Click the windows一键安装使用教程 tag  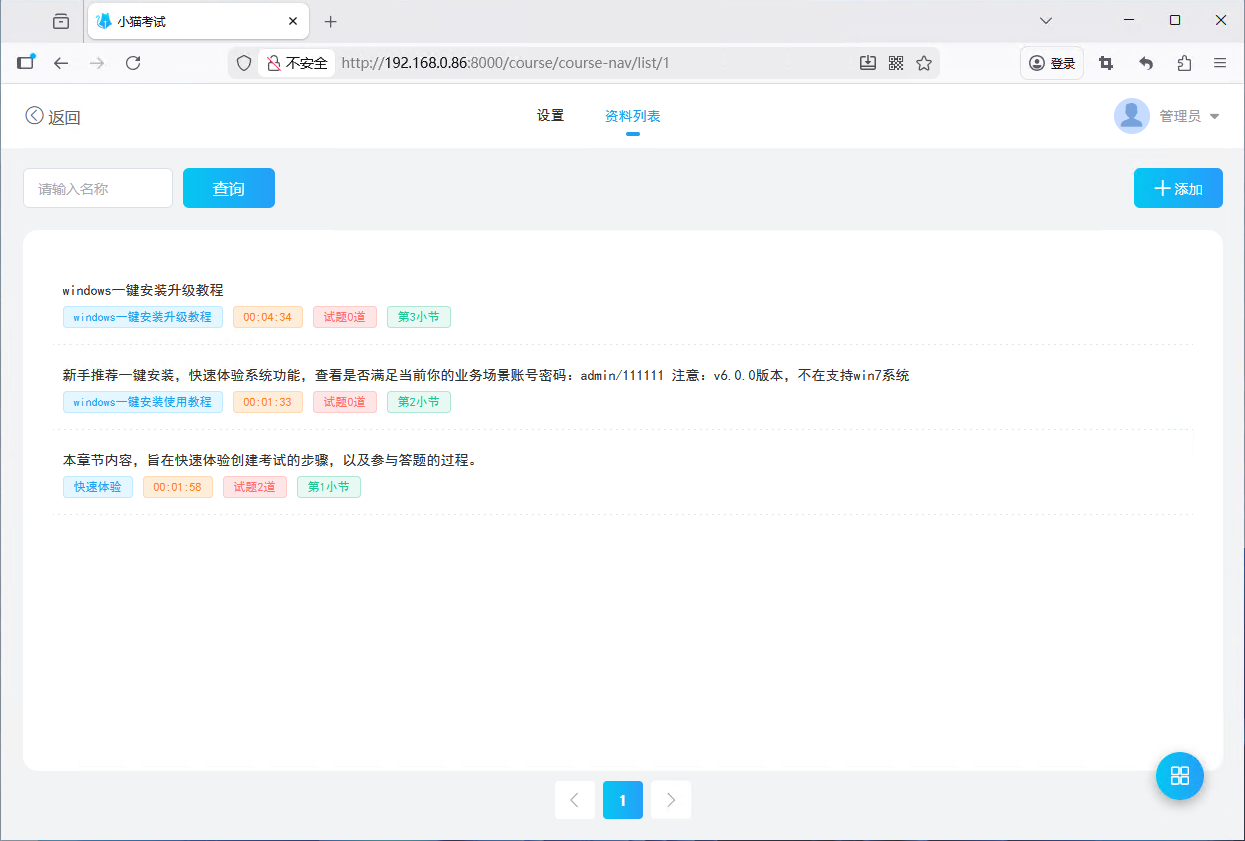143,402
